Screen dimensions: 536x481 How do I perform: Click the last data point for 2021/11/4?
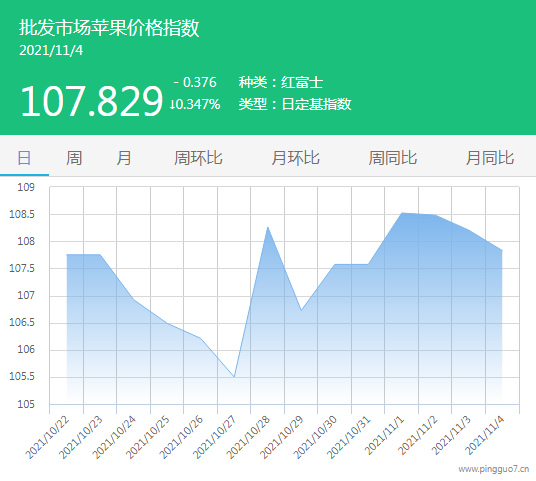502,250
